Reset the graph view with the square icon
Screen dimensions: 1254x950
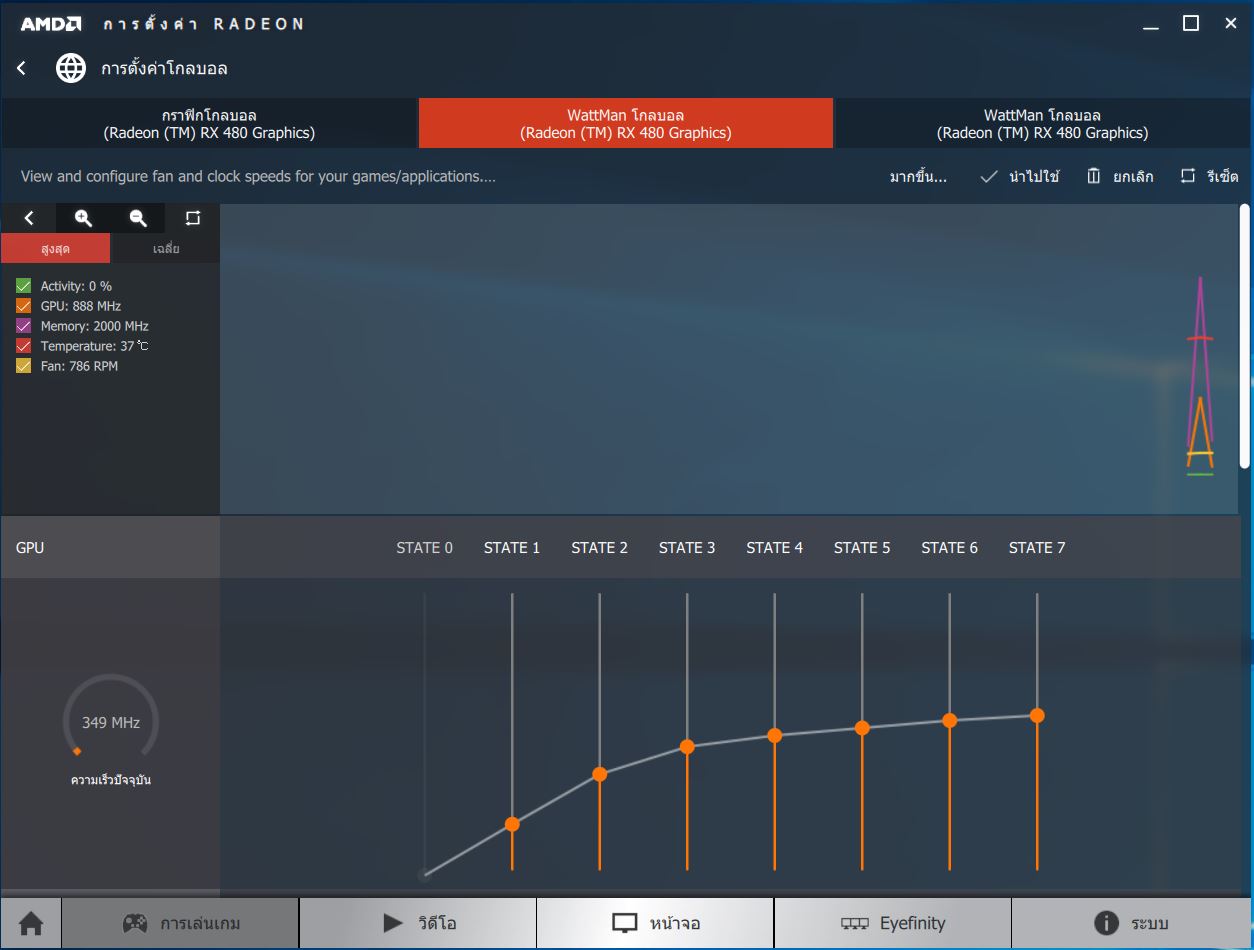tap(193, 218)
